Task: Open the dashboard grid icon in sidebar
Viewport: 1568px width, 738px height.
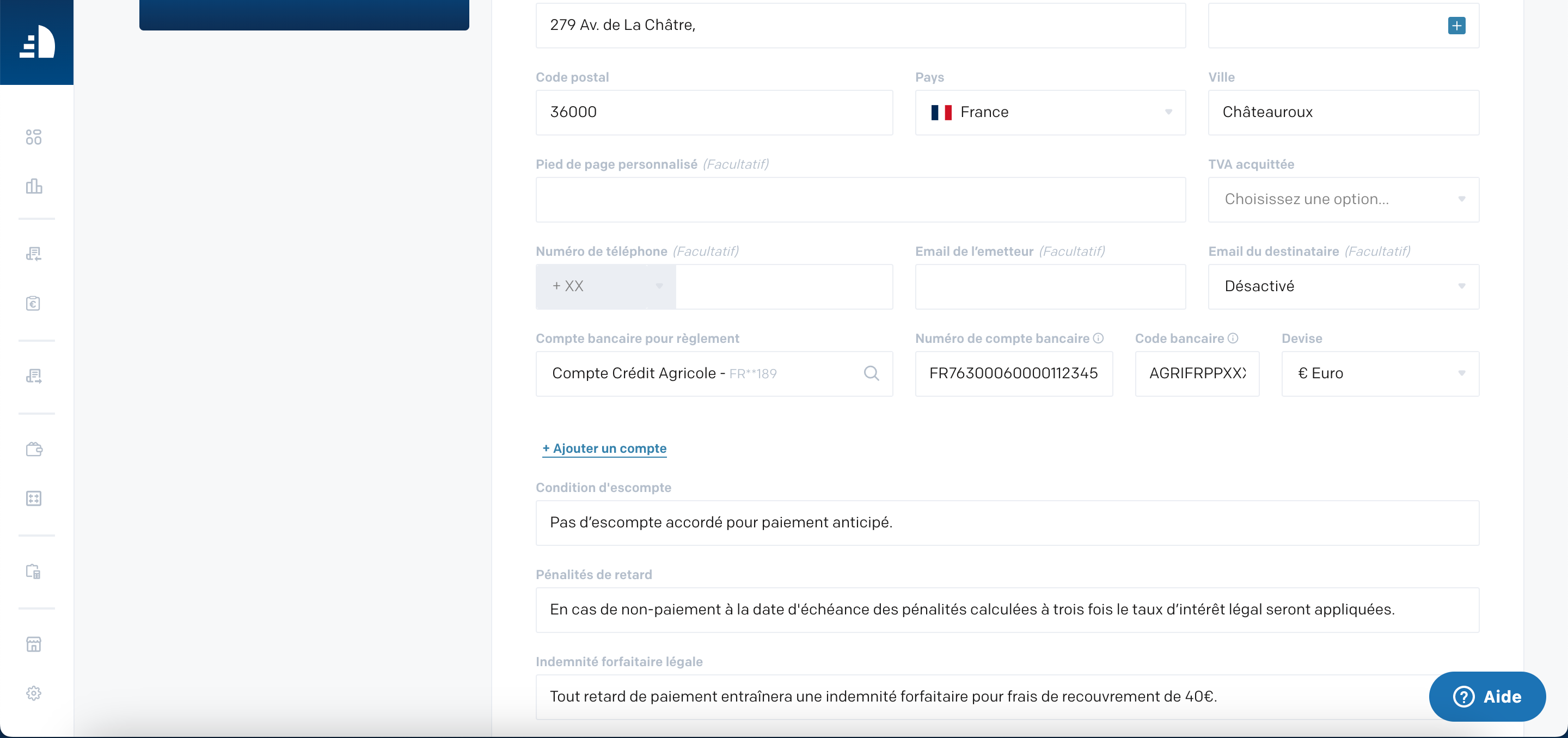Action: 34,137
